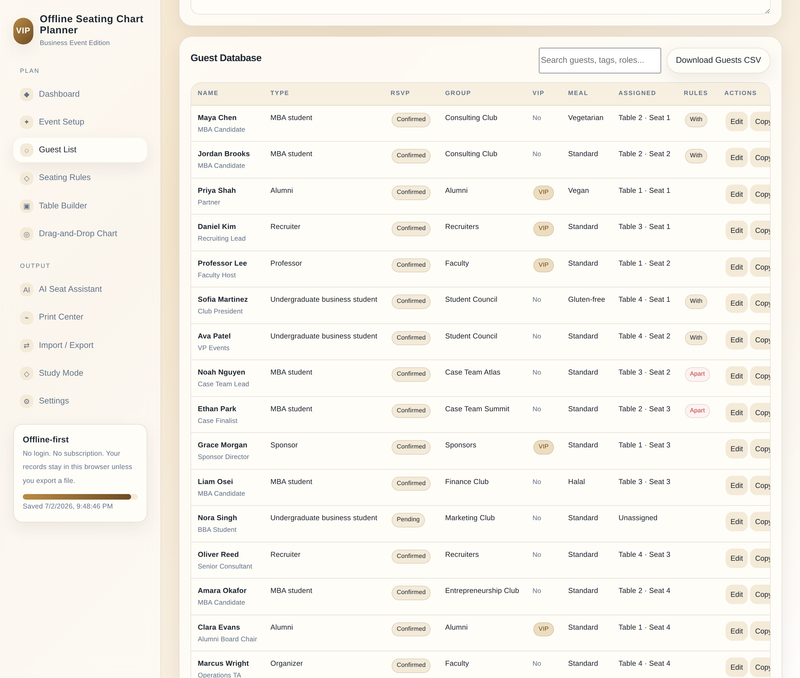Click "Entrepreneurship Club" group text
Image resolution: width=800 pixels, height=678 pixels.
[x=482, y=591]
